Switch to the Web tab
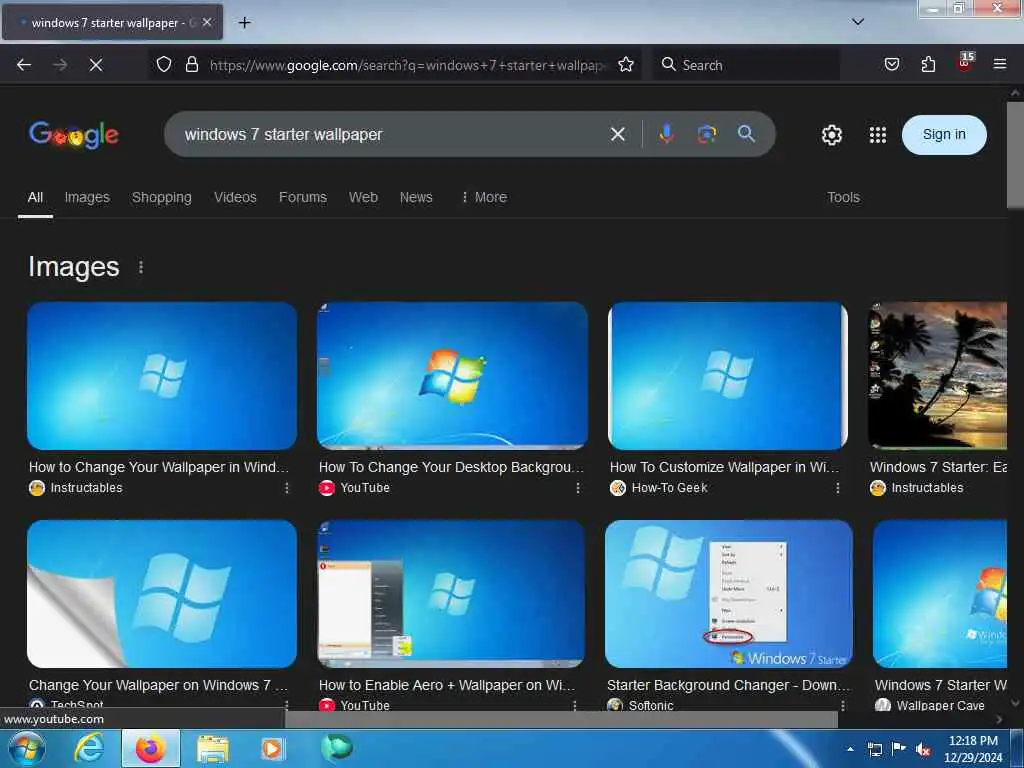The height and width of the screenshot is (768, 1024). [x=363, y=197]
